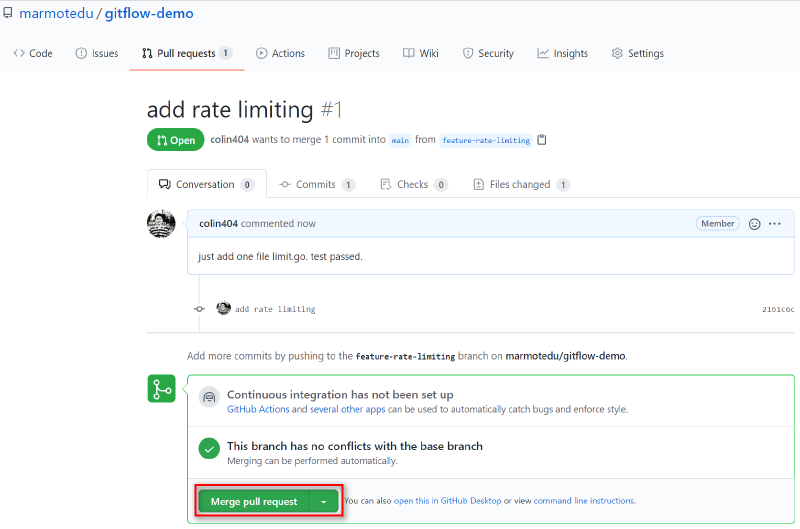Open the add rate limiting commit message
Screen dimensions: 800x529
(x=275, y=310)
